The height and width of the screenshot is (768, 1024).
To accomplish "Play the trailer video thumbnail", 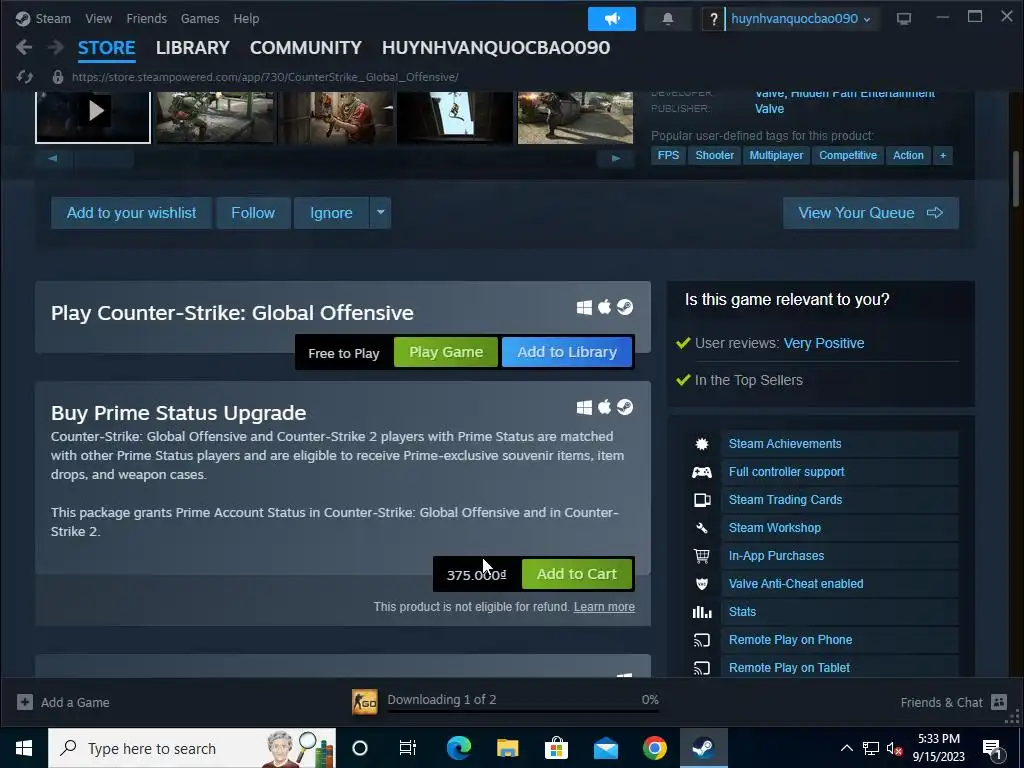I will [93, 117].
